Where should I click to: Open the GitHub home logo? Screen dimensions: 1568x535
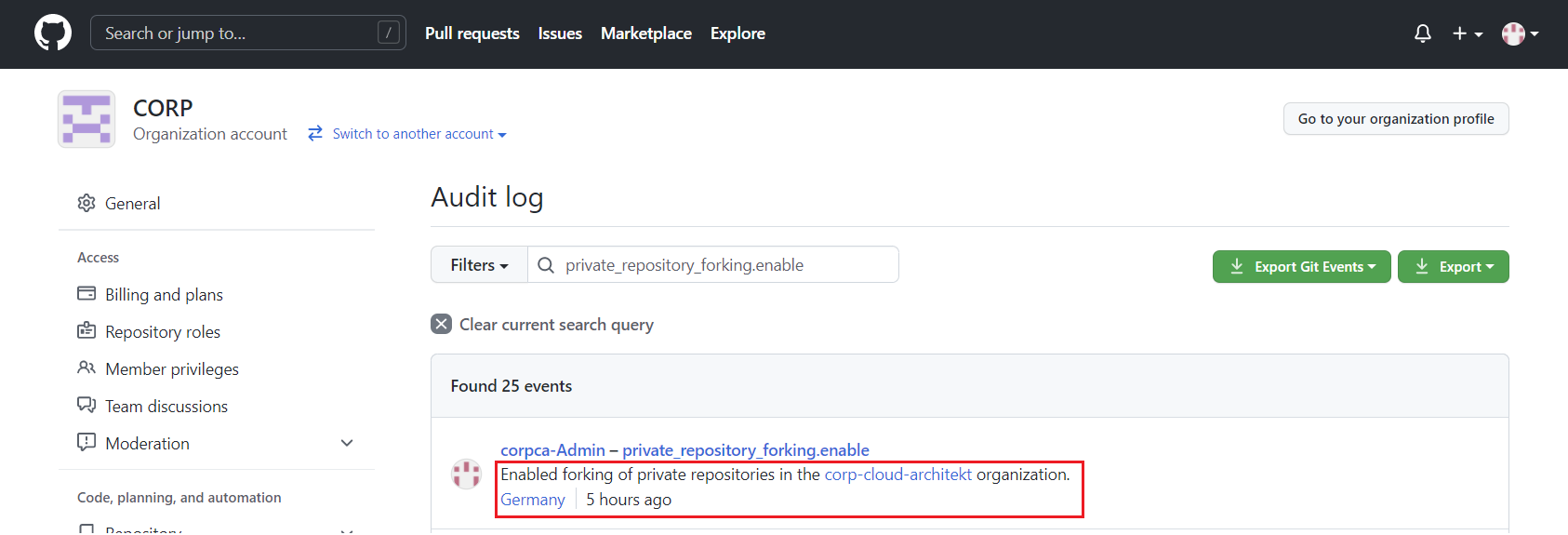53,33
